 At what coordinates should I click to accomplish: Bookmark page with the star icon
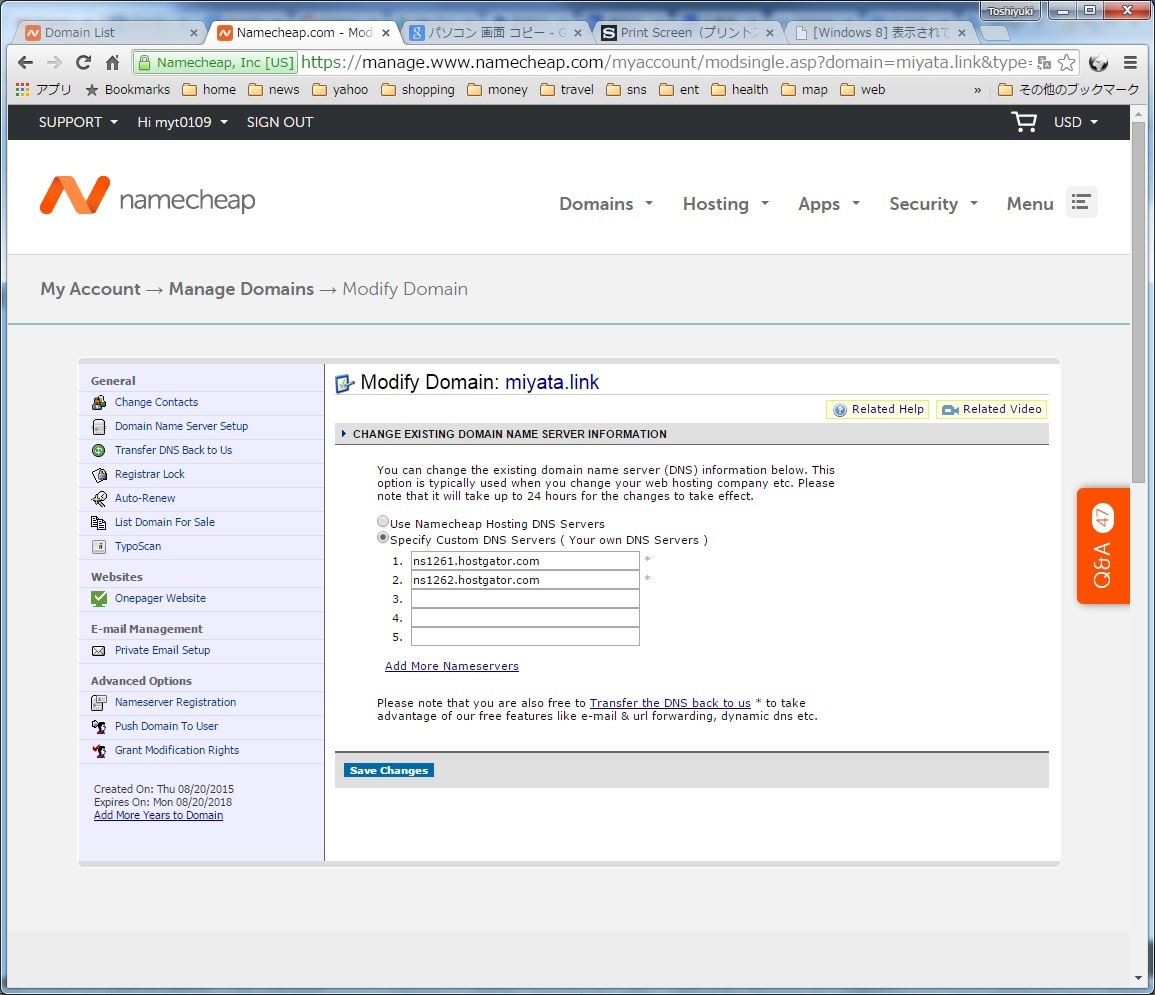coord(1067,62)
